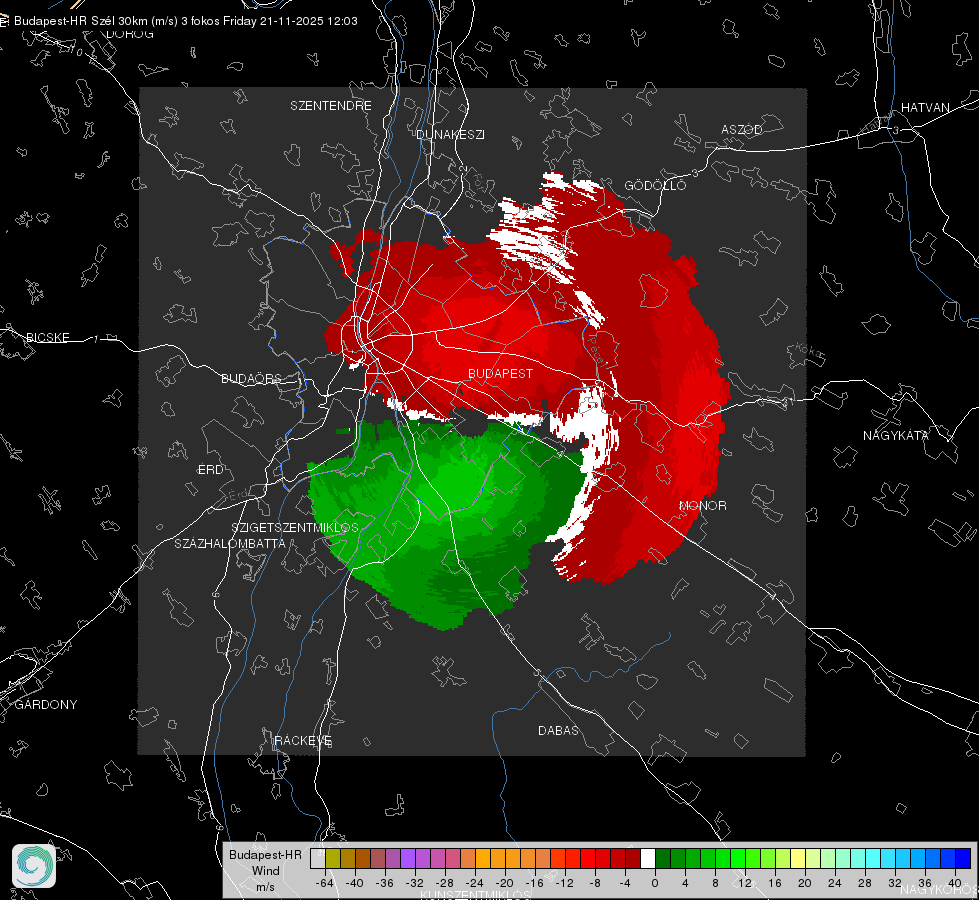Click the DUNAKESZI town label
Screen dimensions: 979x900
point(450,134)
